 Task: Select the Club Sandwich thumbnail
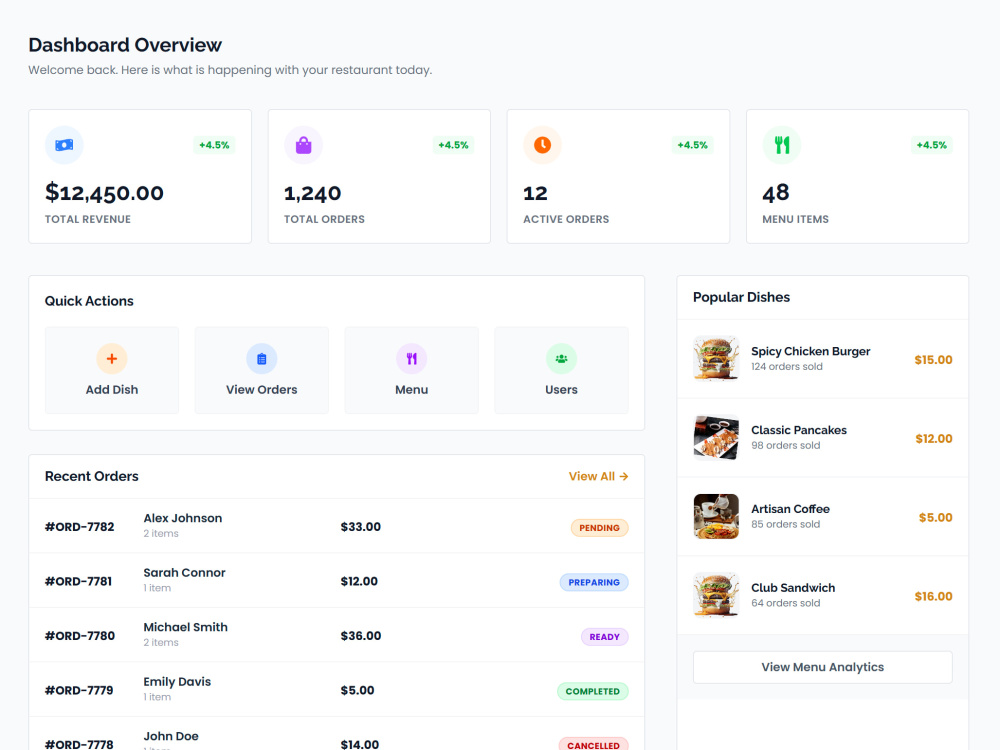point(716,595)
